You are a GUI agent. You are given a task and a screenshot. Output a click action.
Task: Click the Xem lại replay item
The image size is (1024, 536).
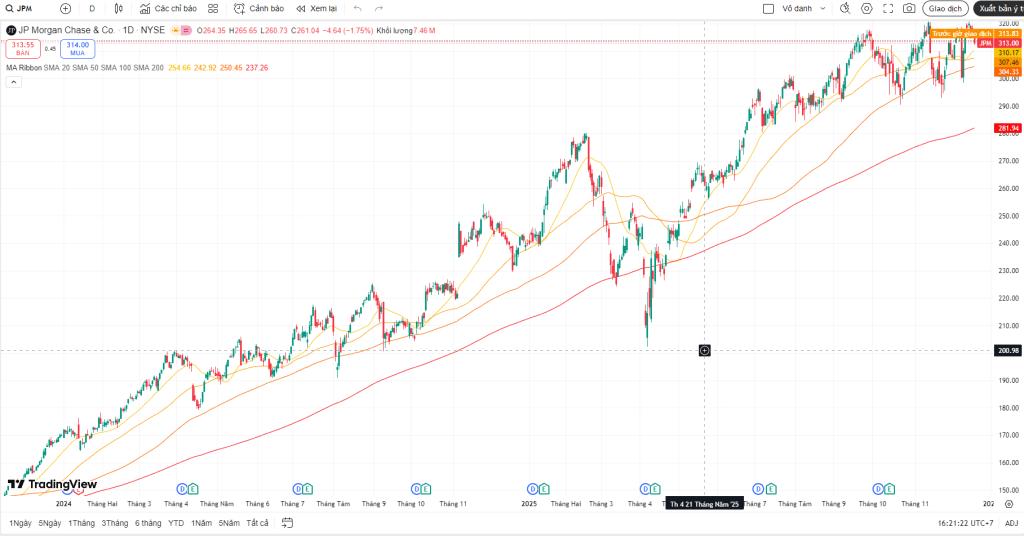tap(316, 8)
